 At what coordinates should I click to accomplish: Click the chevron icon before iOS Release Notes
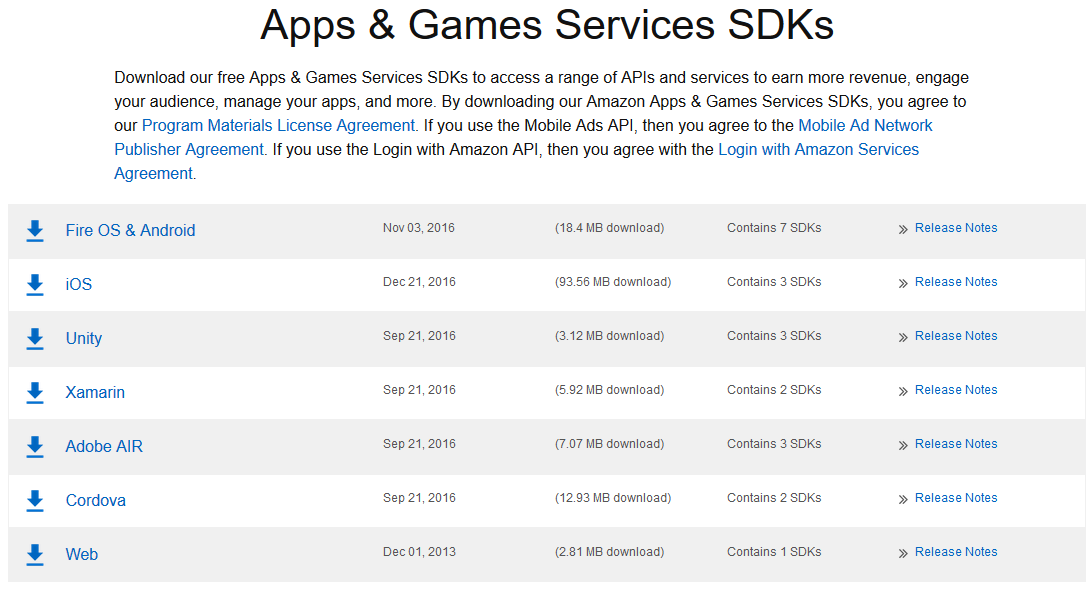click(903, 283)
